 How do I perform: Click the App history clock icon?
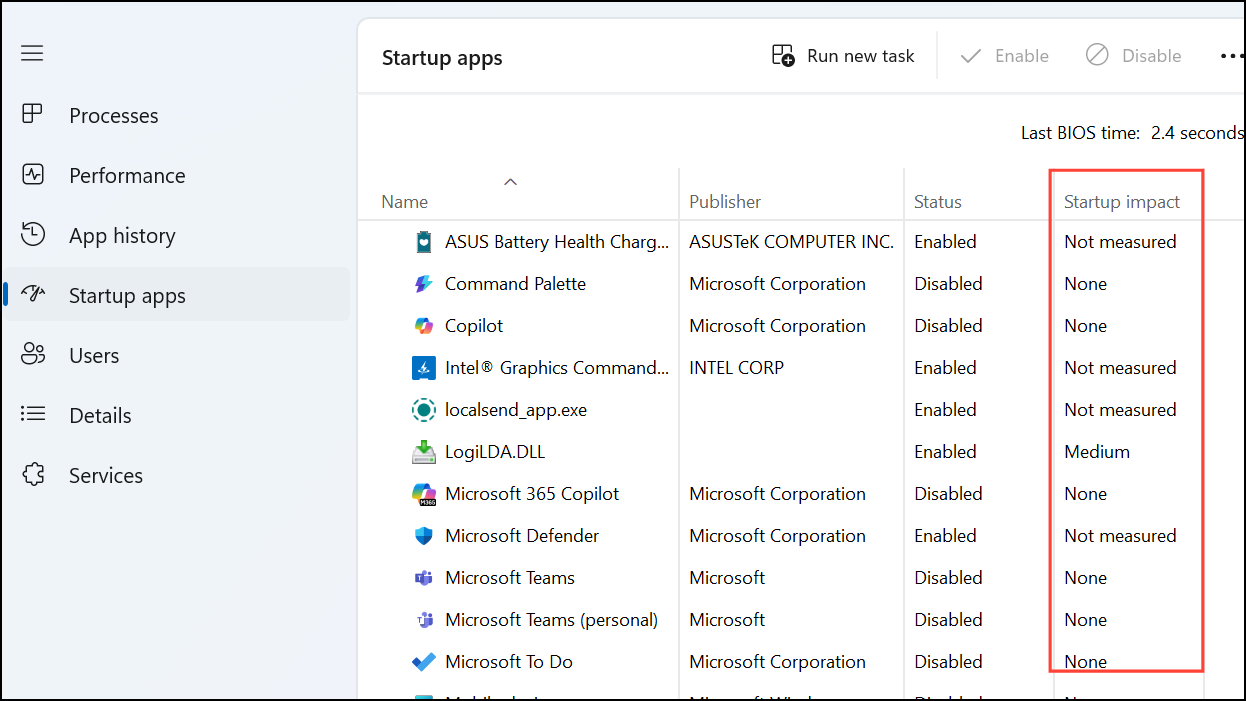click(33, 234)
